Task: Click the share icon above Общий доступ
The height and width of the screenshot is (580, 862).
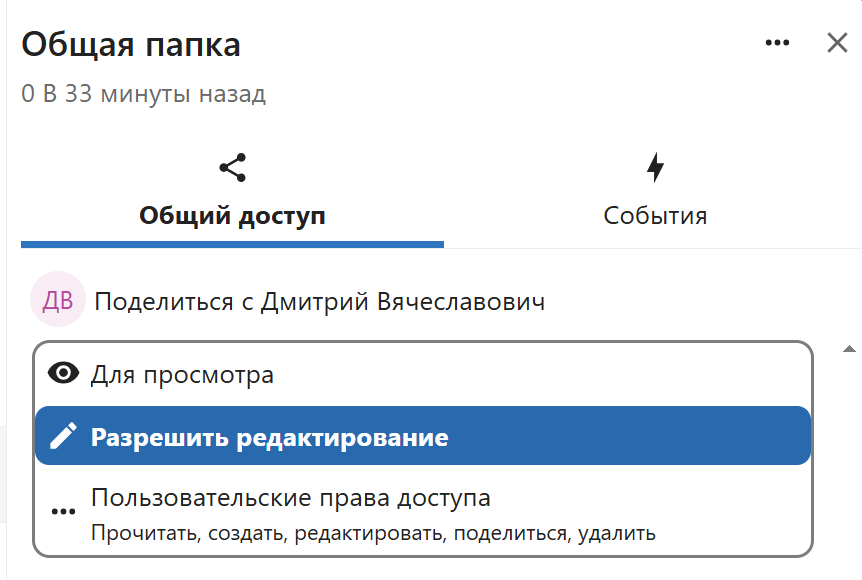Action: click(x=232, y=168)
